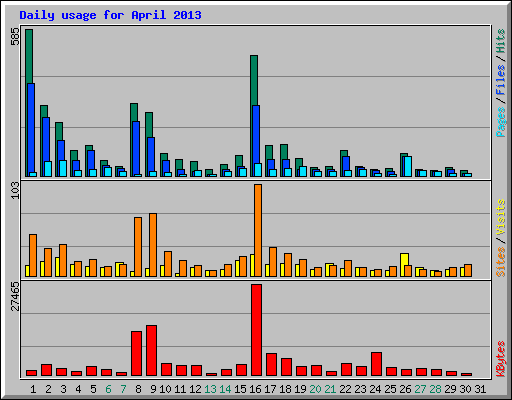The image size is (512, 400).
Task: Click green weekend day label 13
Action: (x=210, y=389)
